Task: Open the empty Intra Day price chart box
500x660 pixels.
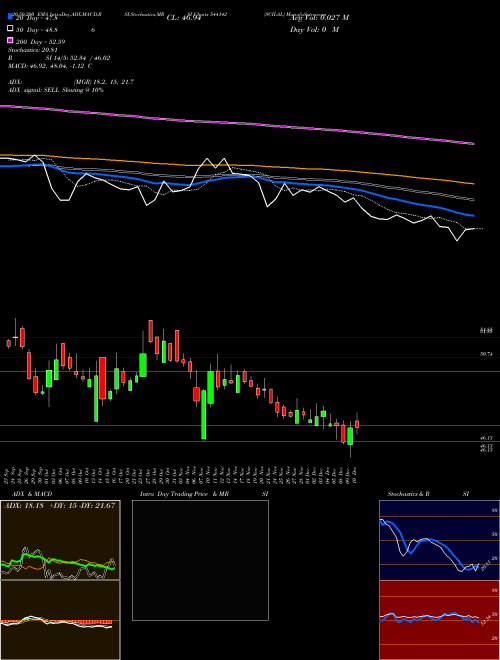Action: tap(200, 560)
